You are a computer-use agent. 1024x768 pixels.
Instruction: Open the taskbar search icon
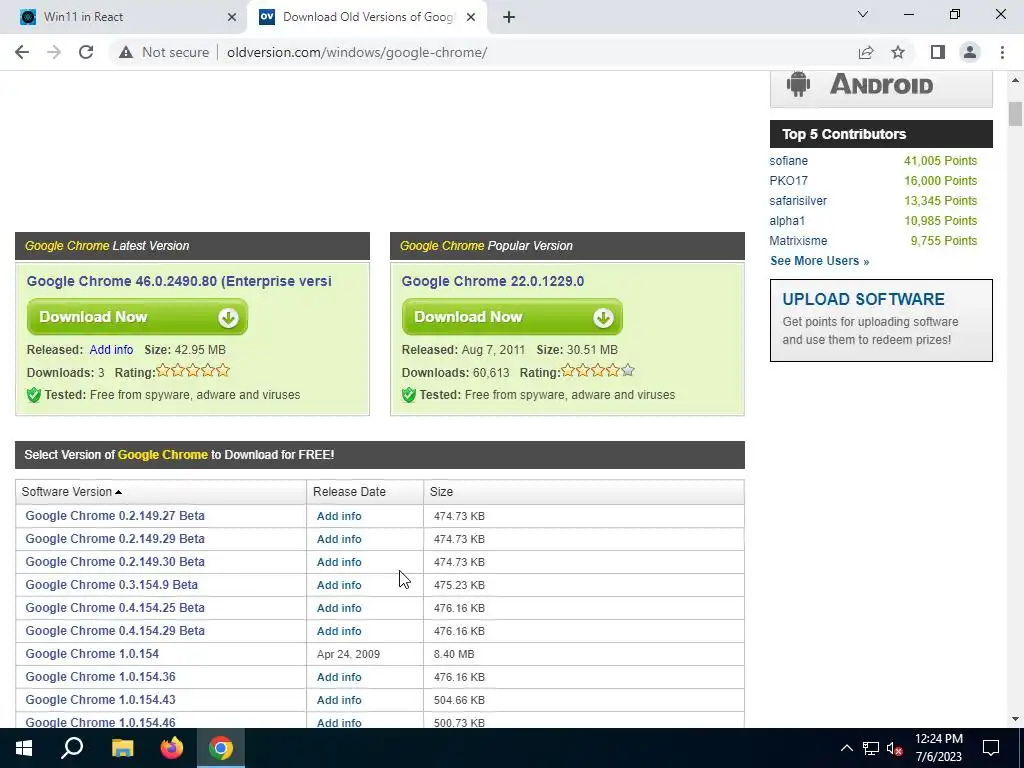[72, 748]
